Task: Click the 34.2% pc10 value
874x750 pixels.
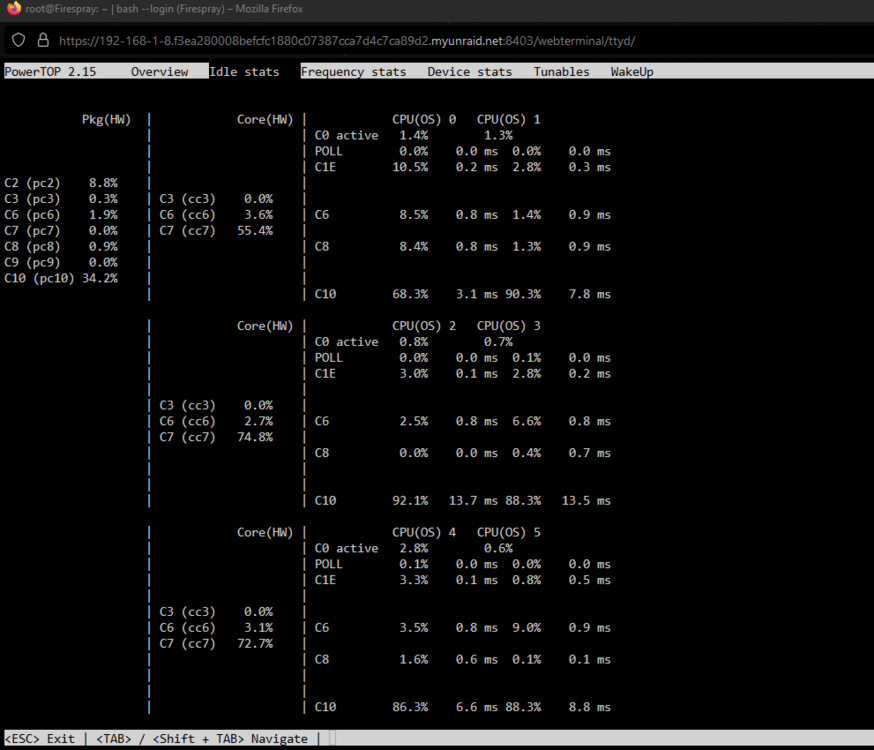Action: 100,278
